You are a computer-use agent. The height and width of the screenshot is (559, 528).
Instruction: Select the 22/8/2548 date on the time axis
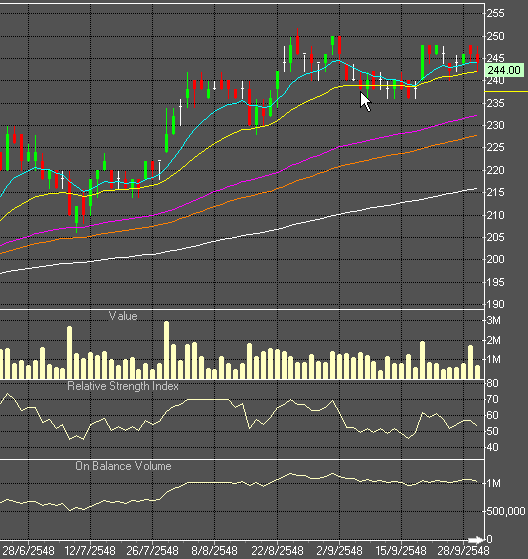(277, 550)
